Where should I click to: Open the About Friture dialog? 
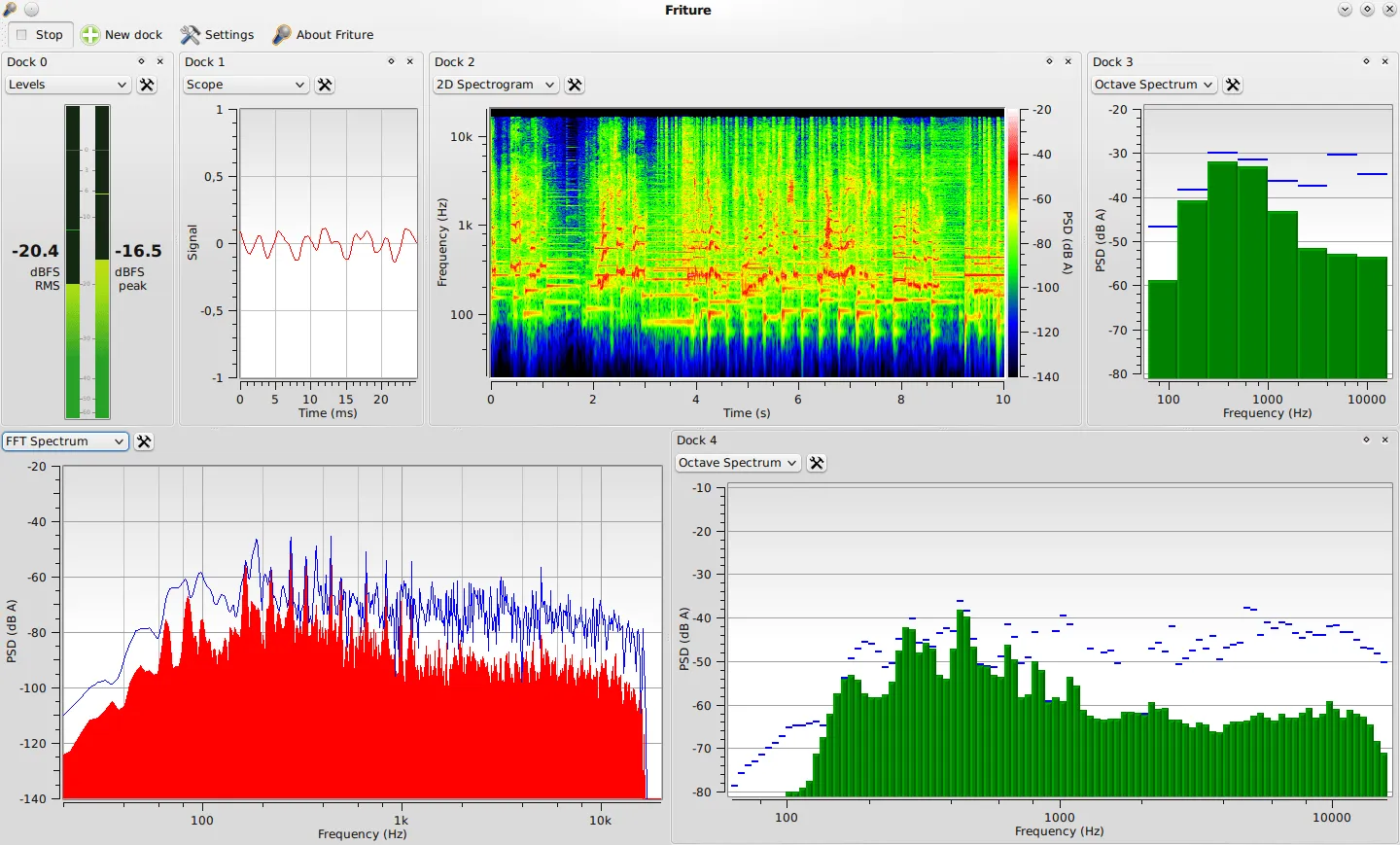point(324,34)
